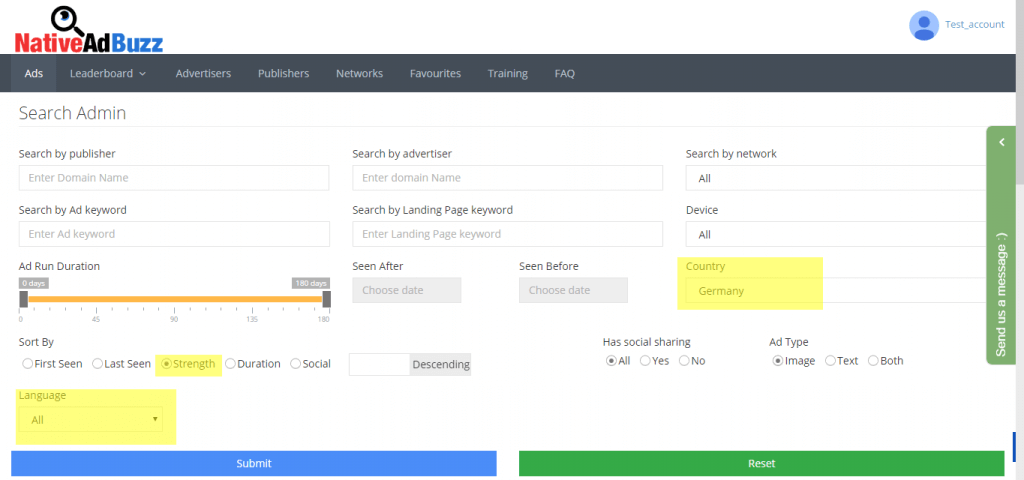The width and height of the screenshot is (1024, 480).
Task: Open the Seen After date picker
Action: pyautogui.click(x=407, y=290)
